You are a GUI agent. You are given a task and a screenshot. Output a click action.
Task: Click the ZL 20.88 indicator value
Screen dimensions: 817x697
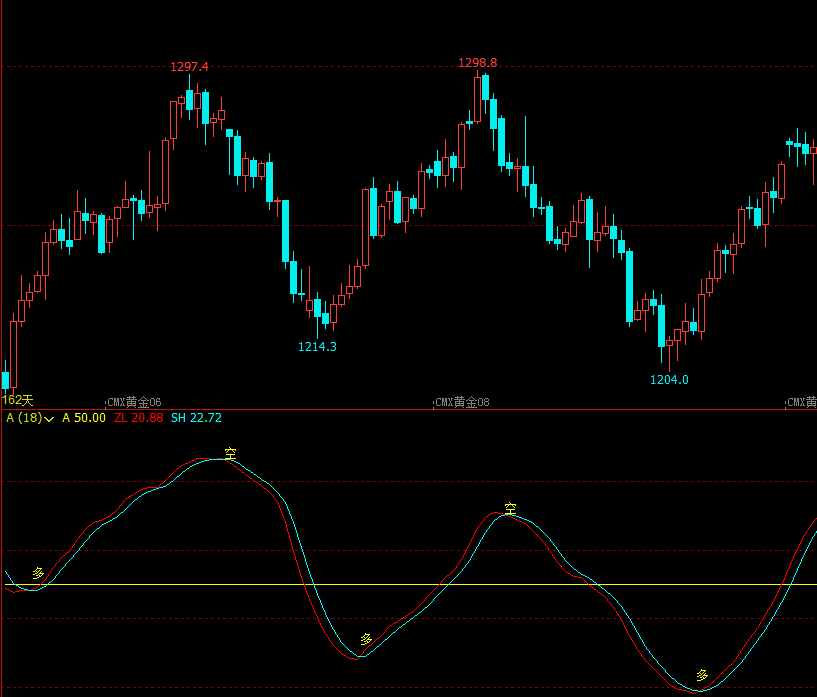(139, 418)
